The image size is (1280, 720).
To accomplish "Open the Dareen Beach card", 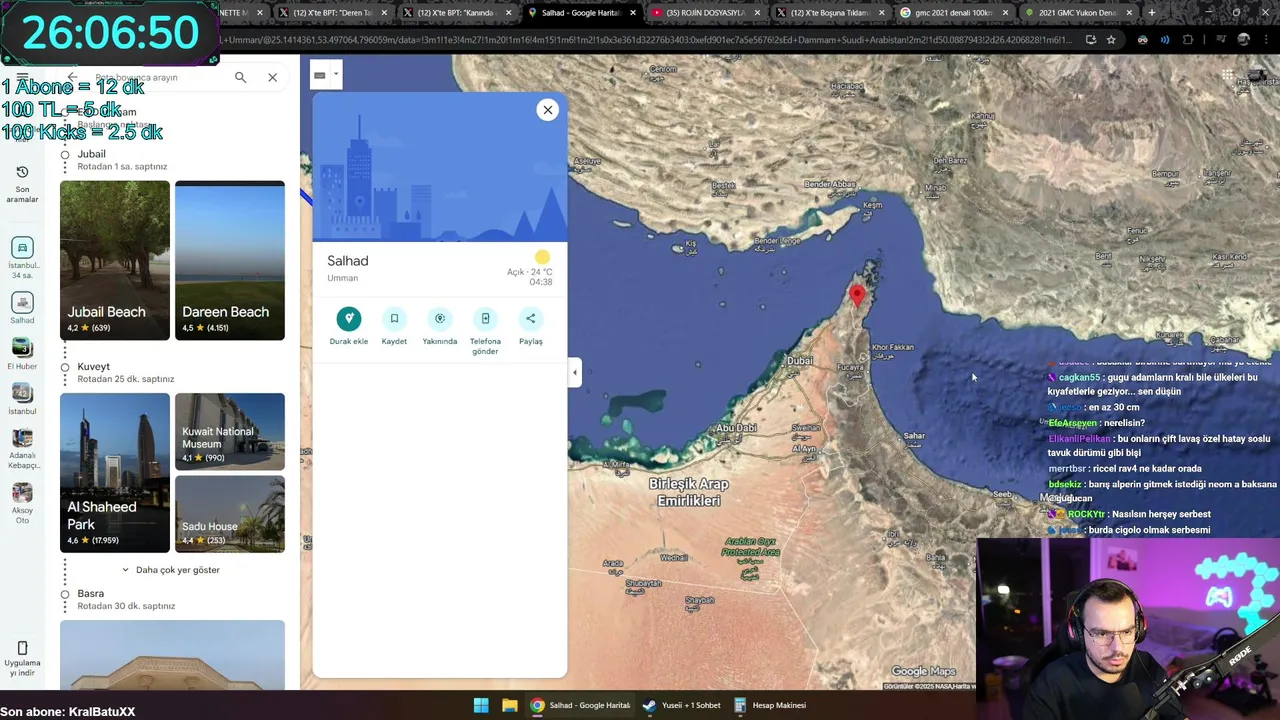I will pyautogui.click(x=230, y=261).
